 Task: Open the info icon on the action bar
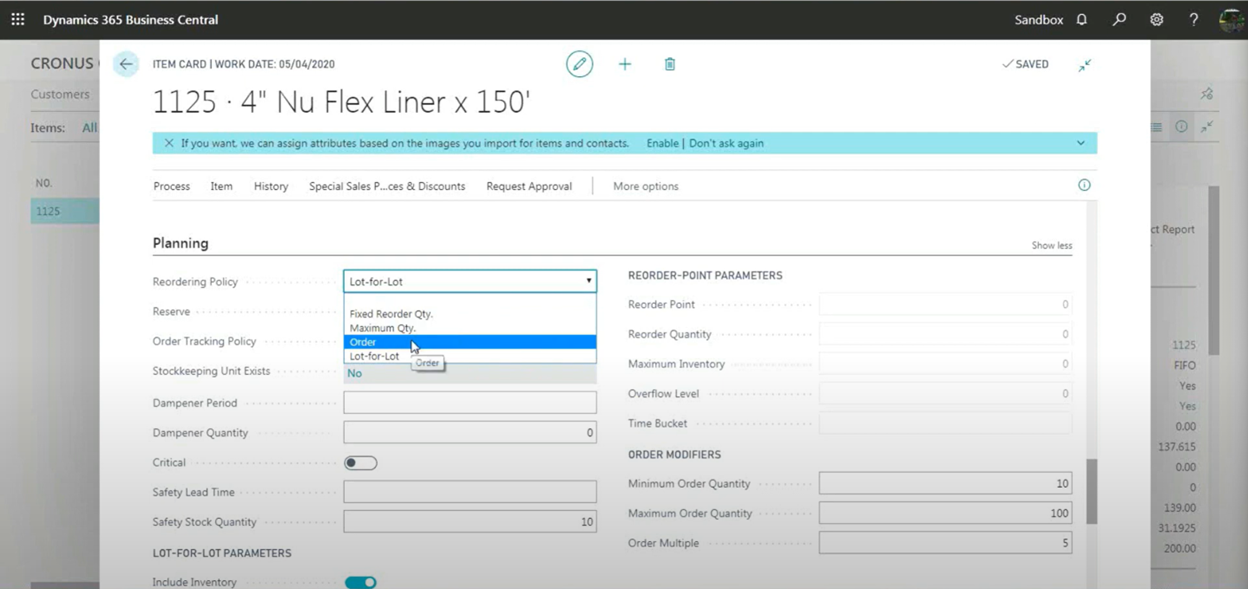pyautogui.click(x=1084, y=185)
